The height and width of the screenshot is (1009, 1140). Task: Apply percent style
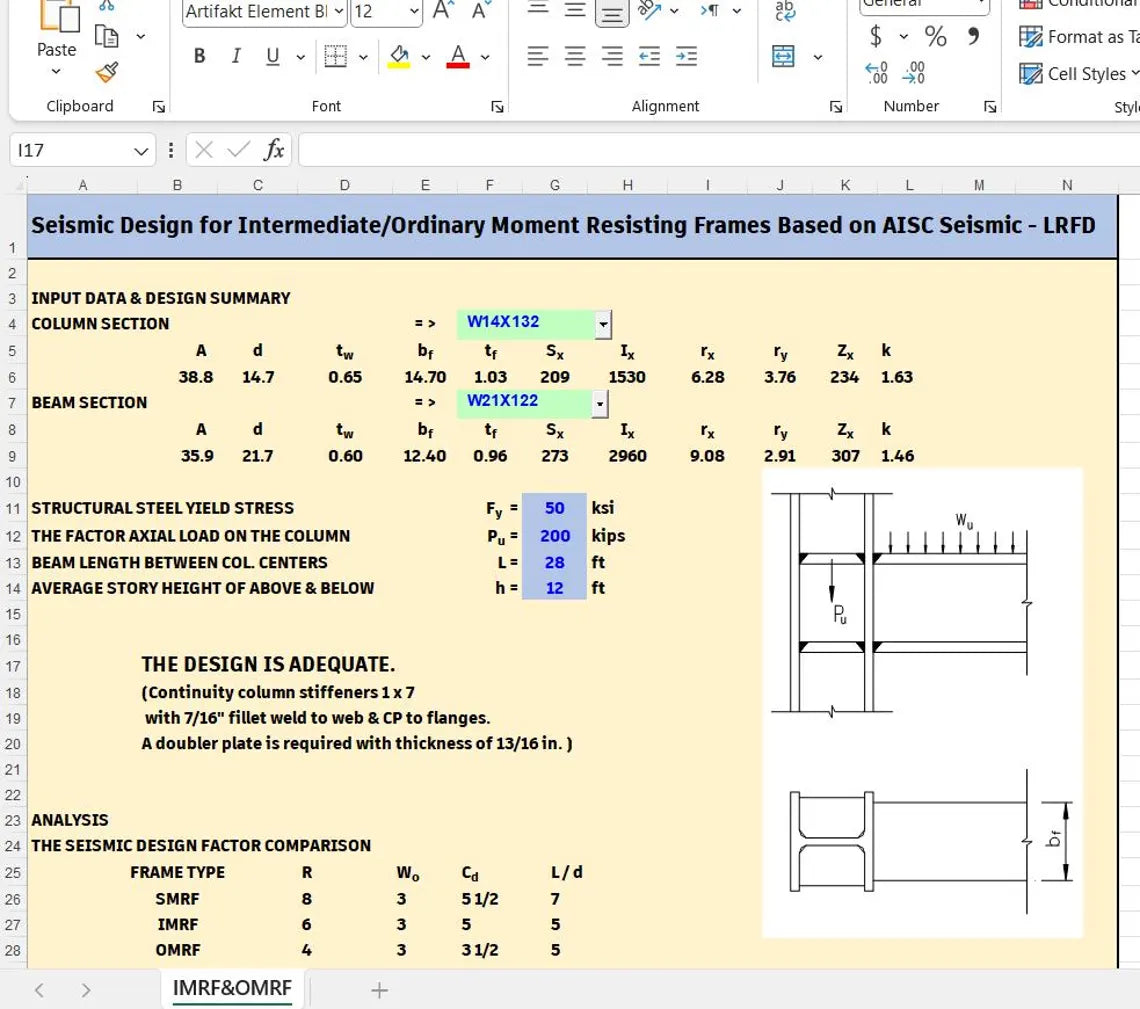(x=936, y=36)
